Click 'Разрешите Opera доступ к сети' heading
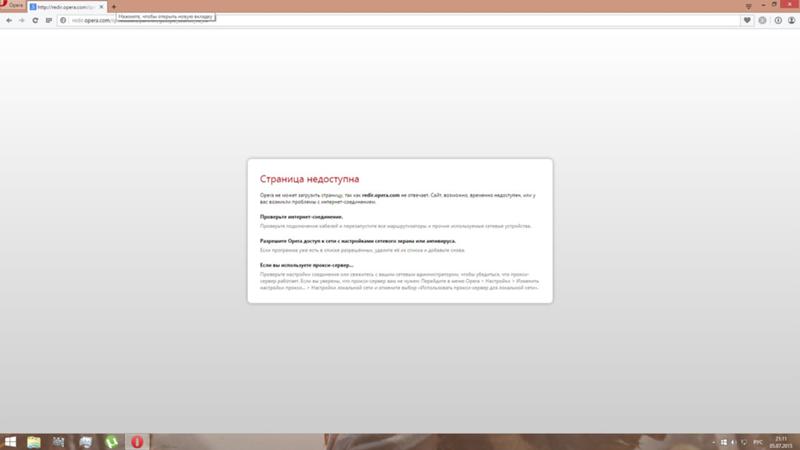 358,241
